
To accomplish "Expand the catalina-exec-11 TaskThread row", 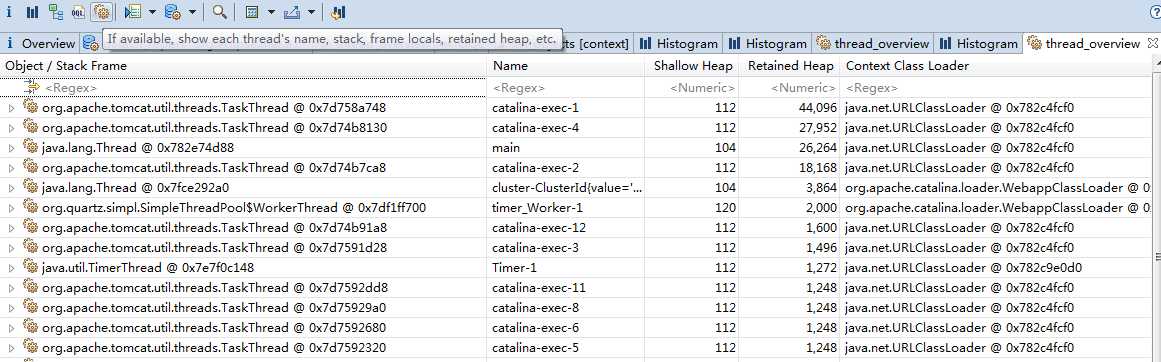I will click(x=11, y=288).
